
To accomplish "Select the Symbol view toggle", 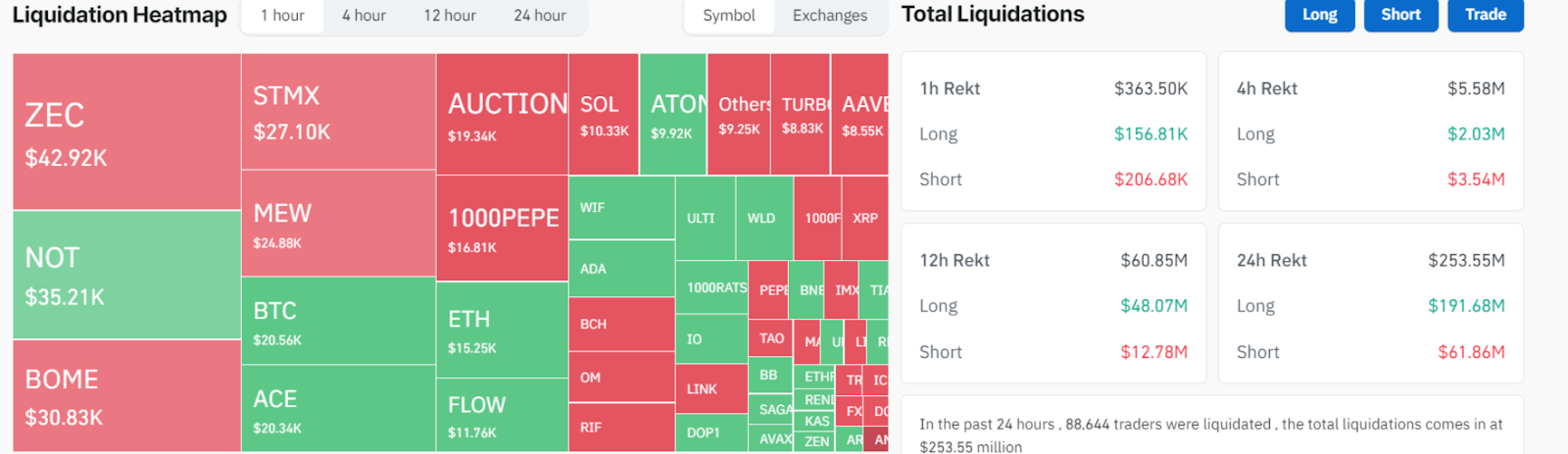I will click(x=729, y=16).
